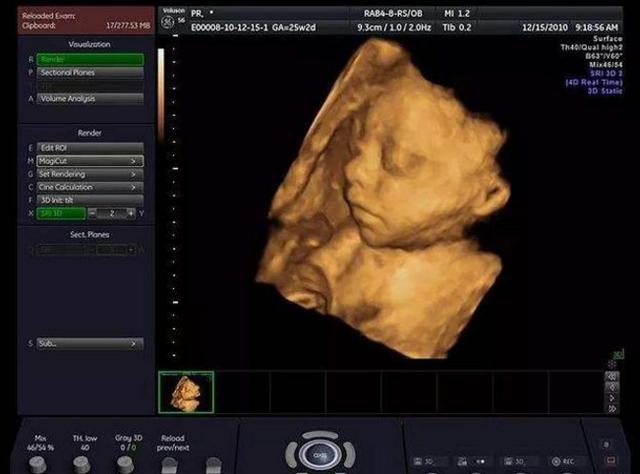Click the 'Th40/Qual high2' info text
Viewport: 640px width, 474px height.
point(592,47)
